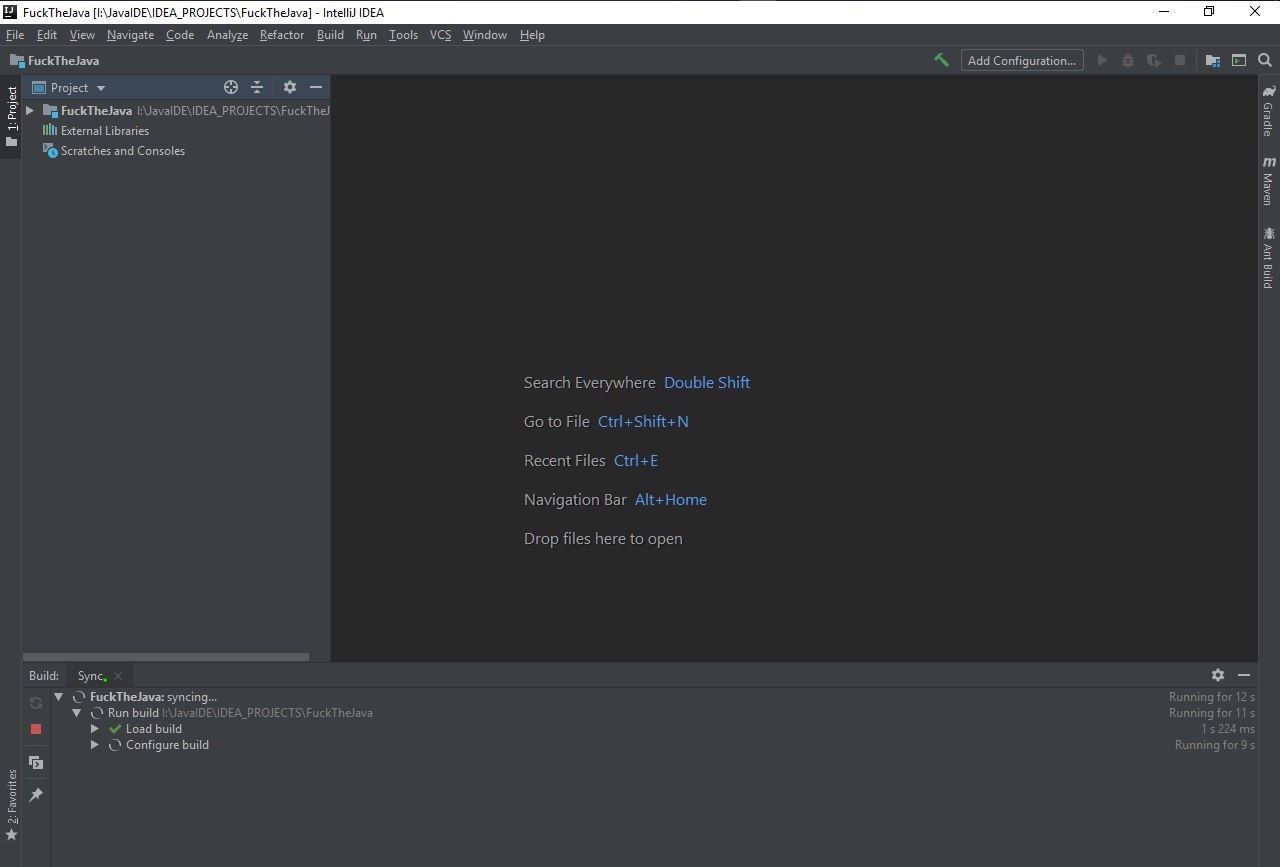This screenshot has width=1280, height=867.
Task: Open the VCS menu
Action: (440, 35)
